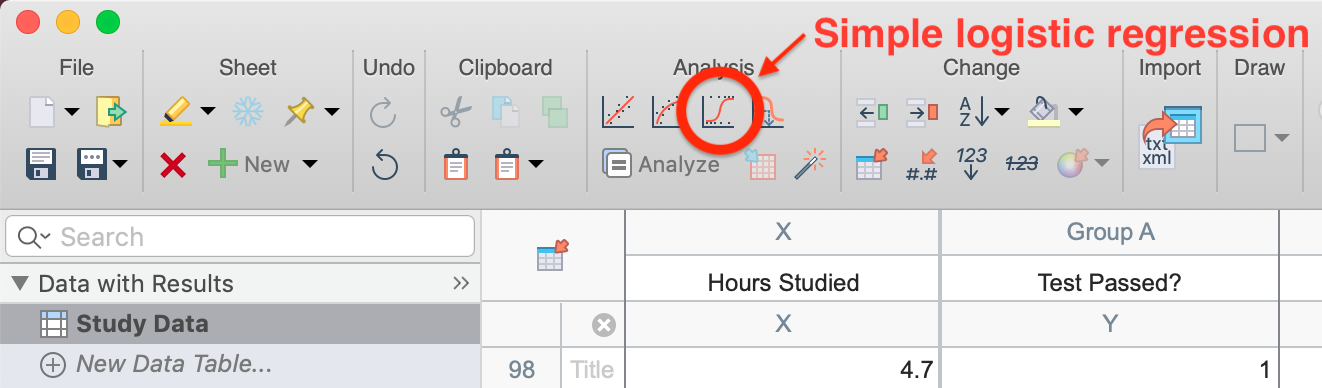Collapse the Data with Results section
The width and height of the screenshot is (1322, 388).
tap(20, 284)
